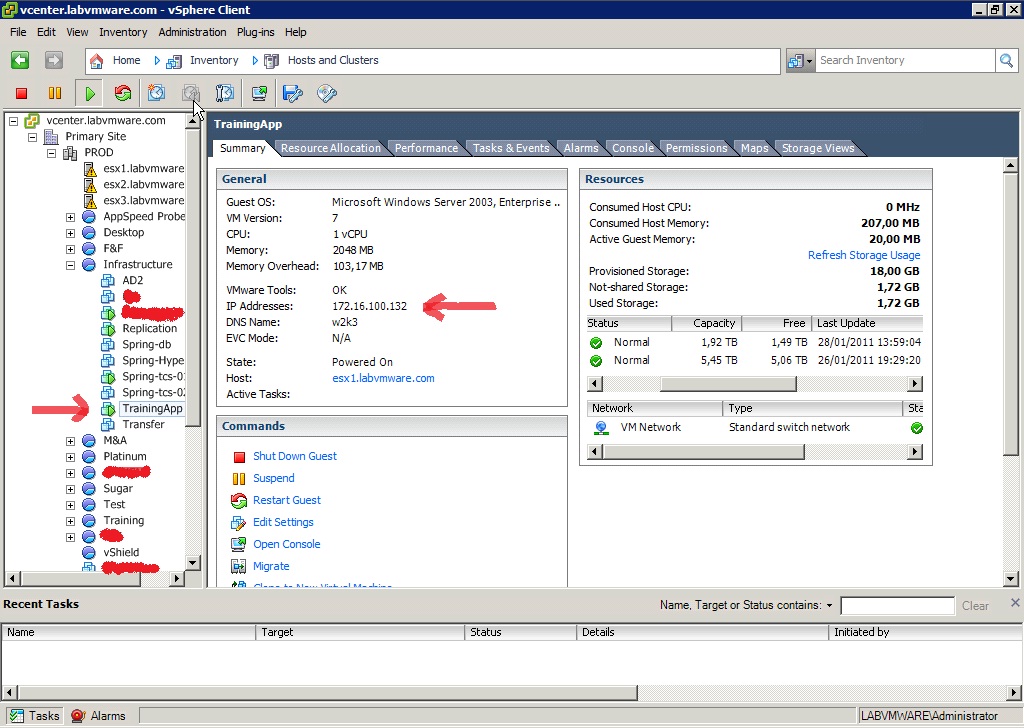Click the Migrate command icon
The width and height of the screenshot is (1024, 728).
click(x=239, y=567)
